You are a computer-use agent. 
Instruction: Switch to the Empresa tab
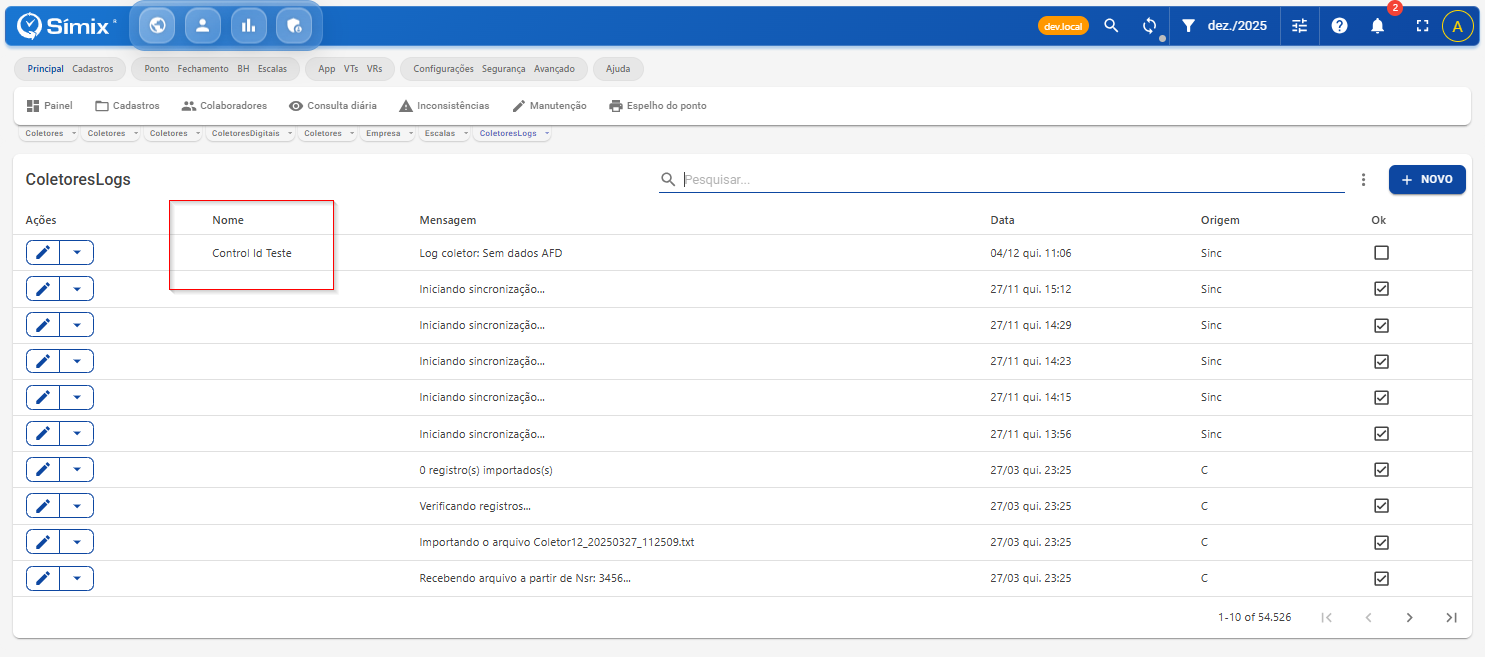pos(383,133)
